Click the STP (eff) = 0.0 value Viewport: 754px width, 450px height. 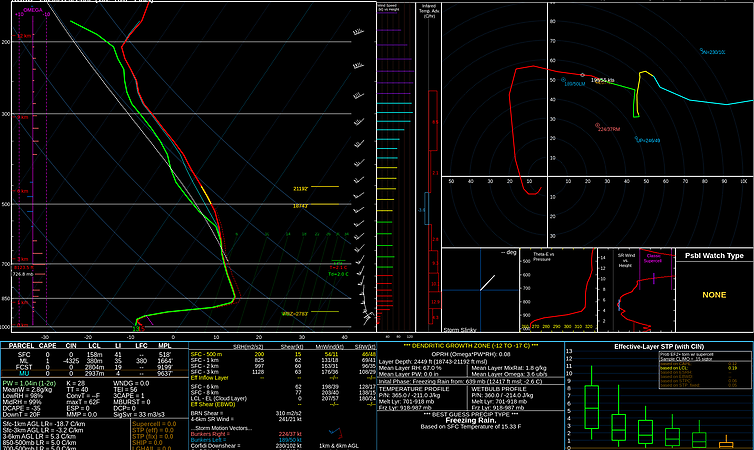(x=153, y=430)
